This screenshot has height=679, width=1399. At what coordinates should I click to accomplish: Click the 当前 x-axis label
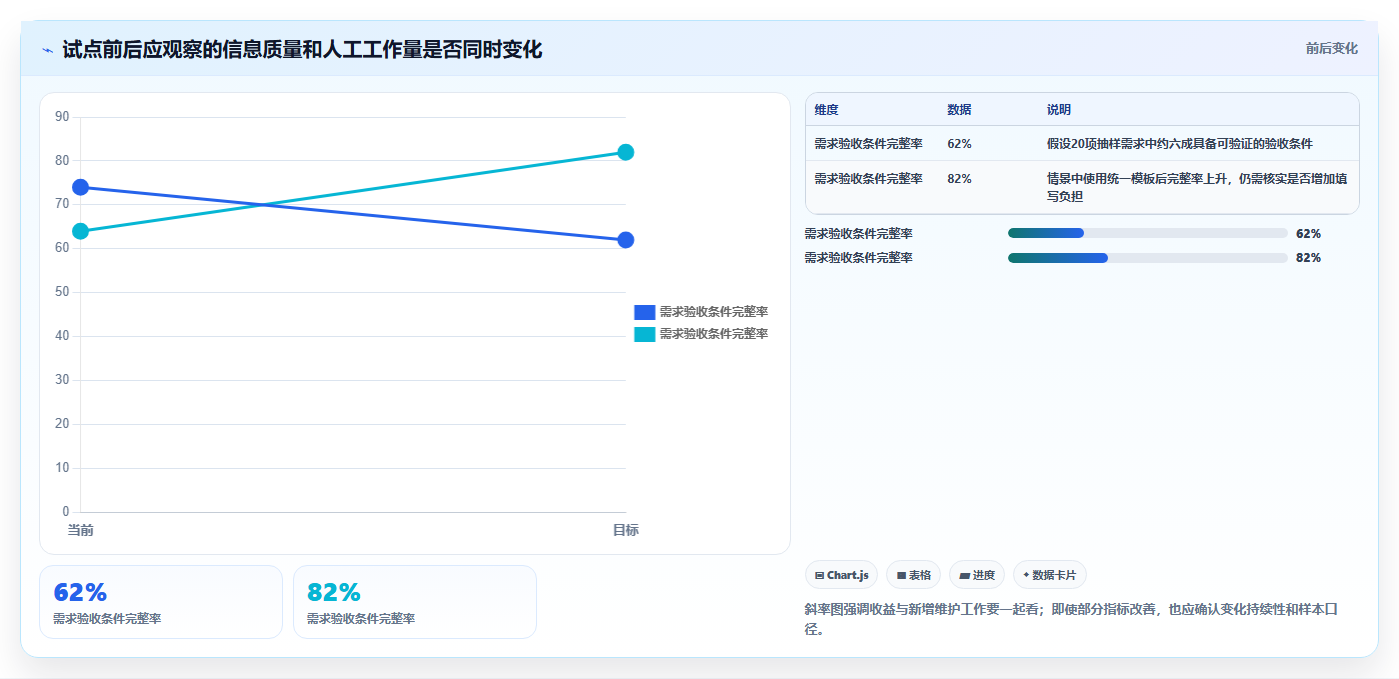(x=81, y=530)
